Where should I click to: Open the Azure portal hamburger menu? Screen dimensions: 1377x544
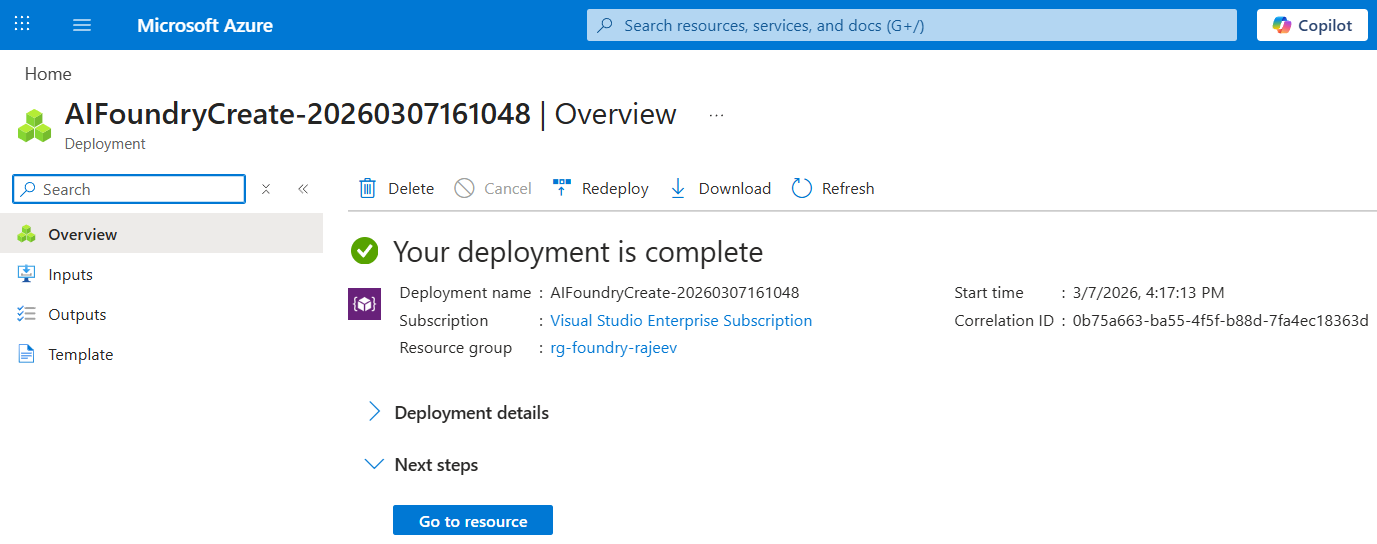pyautogui.click(x=82, y=25)
